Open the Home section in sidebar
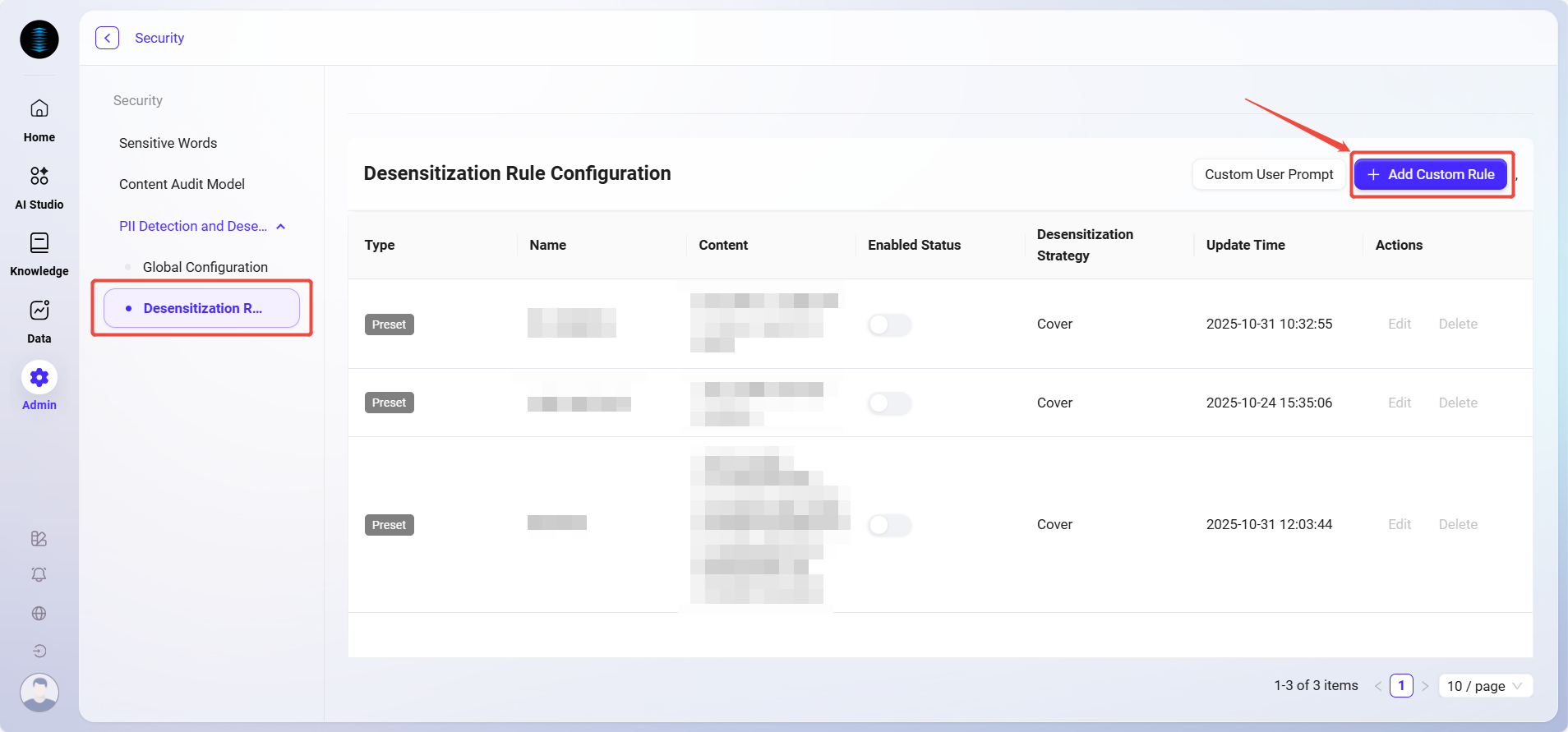Viewport: 1568px width, 732px height. point(39,120)
